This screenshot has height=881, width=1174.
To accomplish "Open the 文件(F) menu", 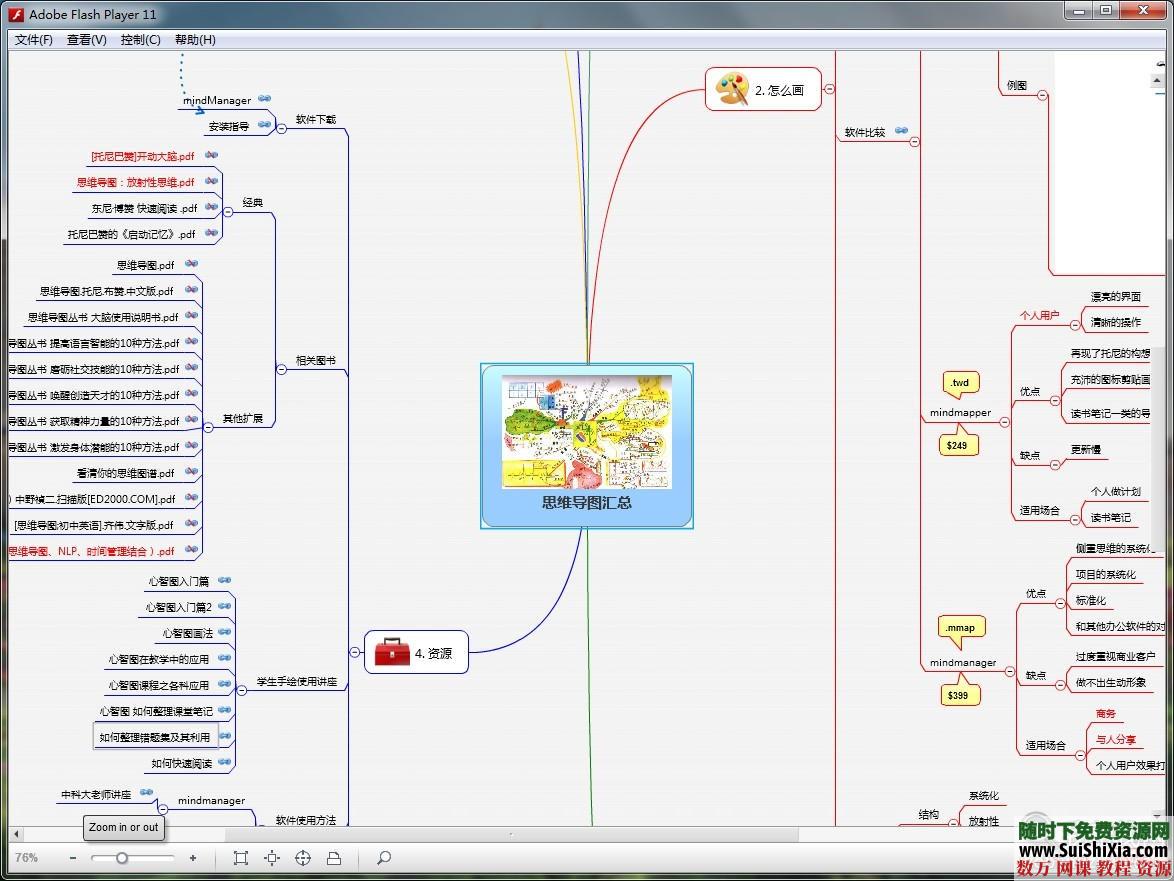I will pyautogui.click(x=34, y=40).
